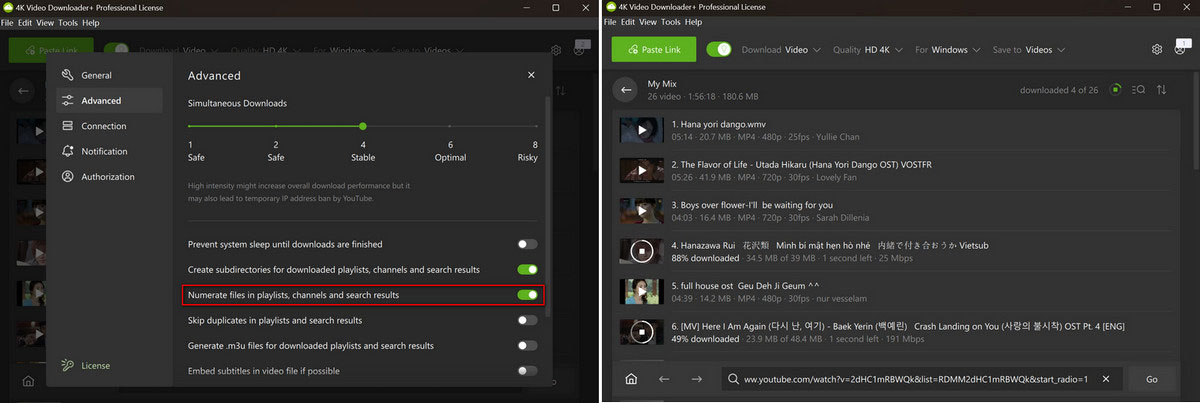Set simultaneous downloads to 8 Risky
This screenshot has height=403, width=1200.
point(536,126)
